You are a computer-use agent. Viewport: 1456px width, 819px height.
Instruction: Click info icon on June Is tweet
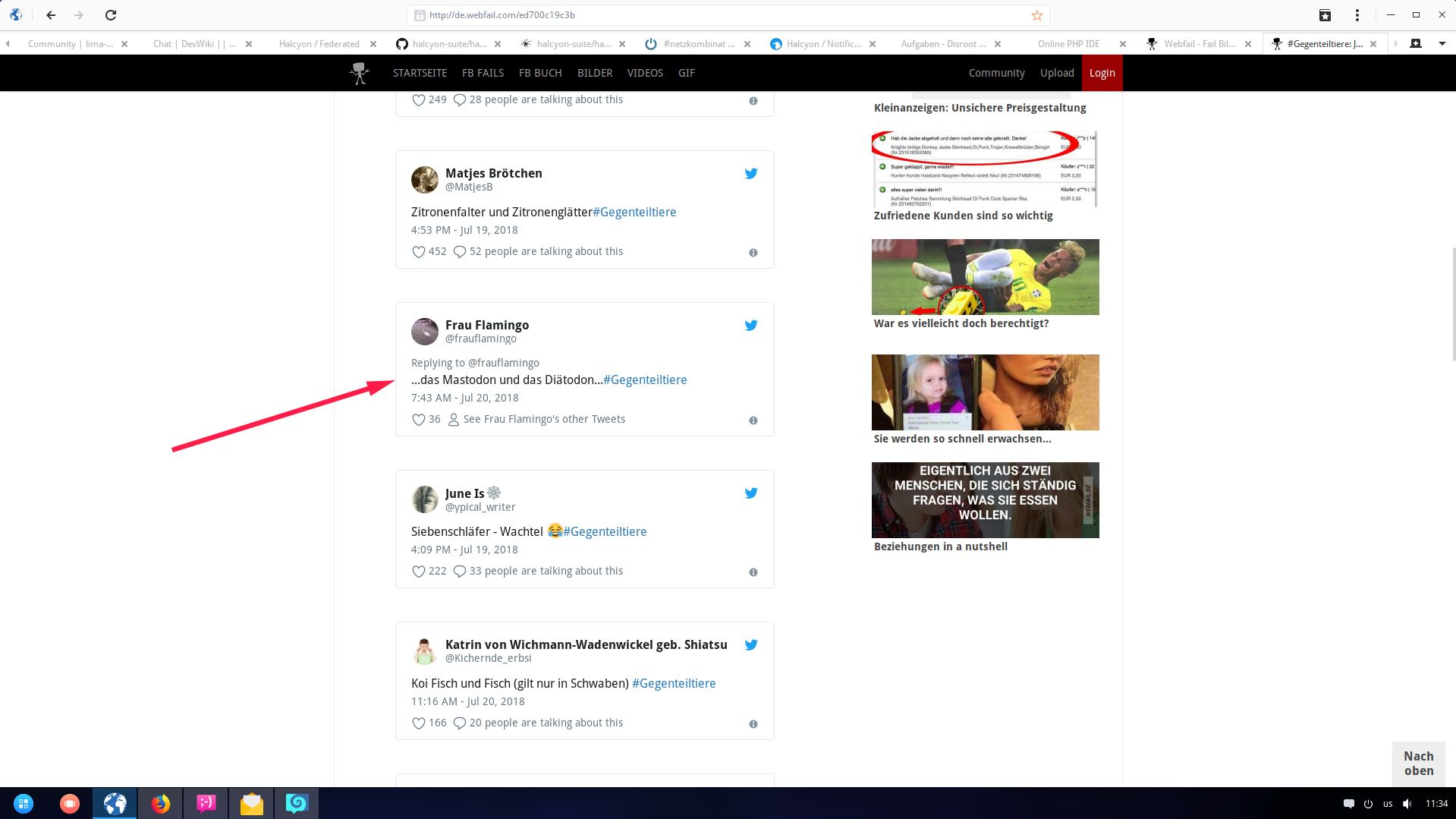click(753, 572)
